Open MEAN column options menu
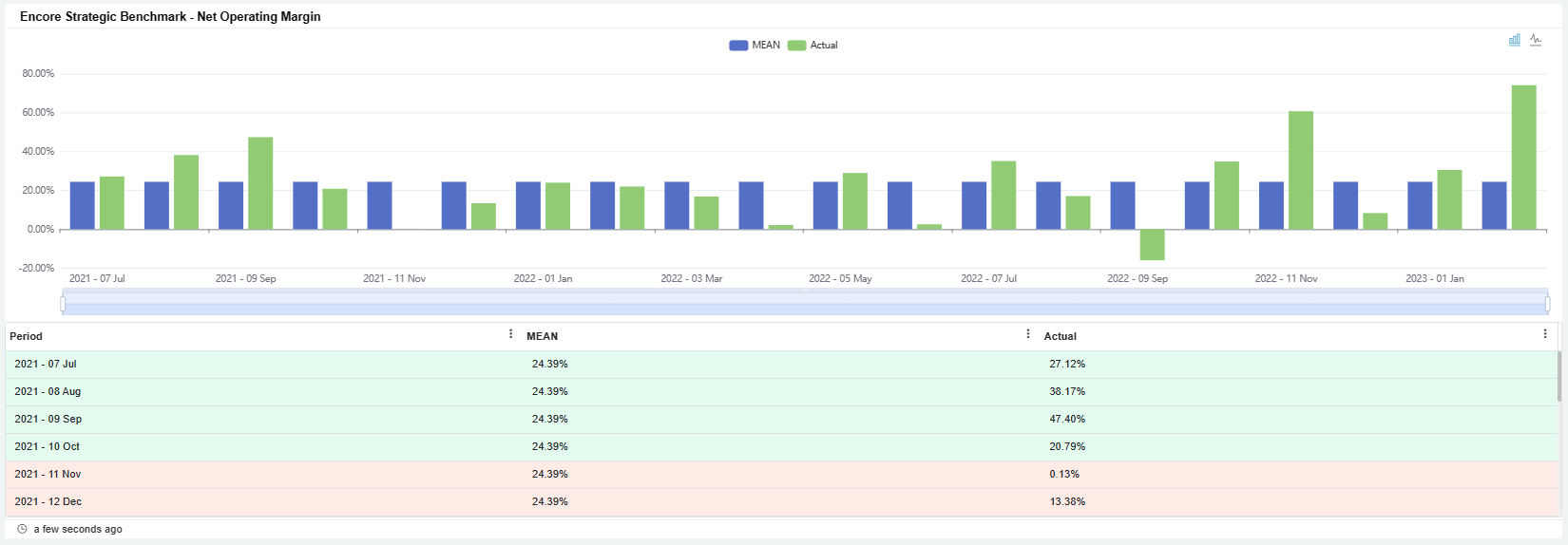This screenshot has width=1568, height=545. [x=1027, y=334]
